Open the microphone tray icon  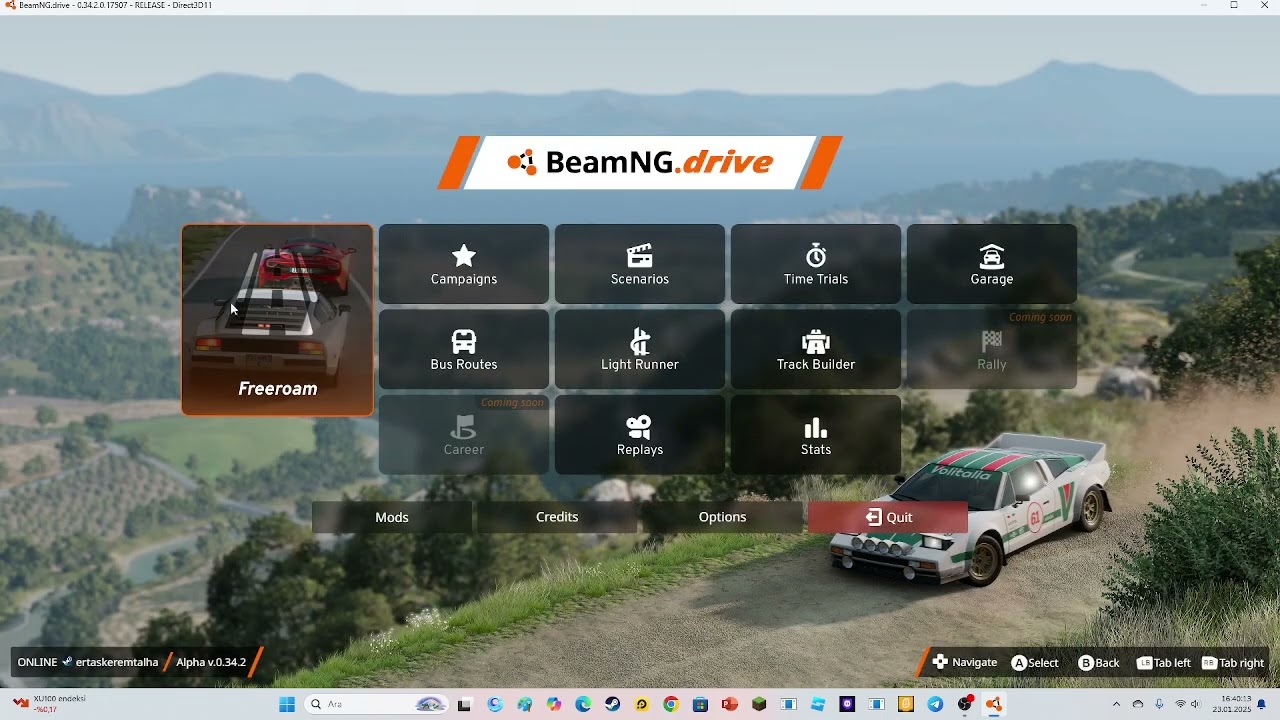click(x=1159, y=704)
